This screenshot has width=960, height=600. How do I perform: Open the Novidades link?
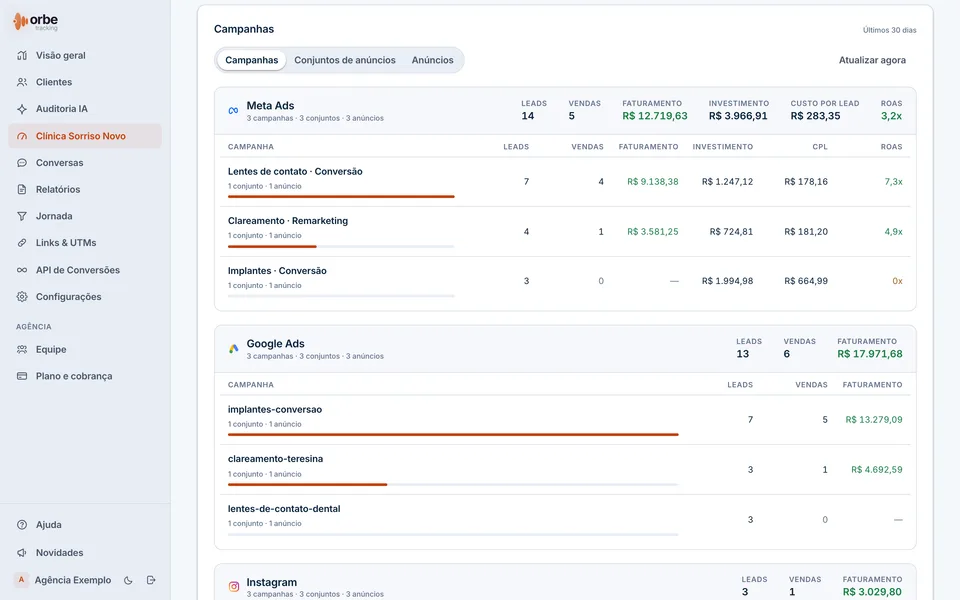click(x=85, y=553)
